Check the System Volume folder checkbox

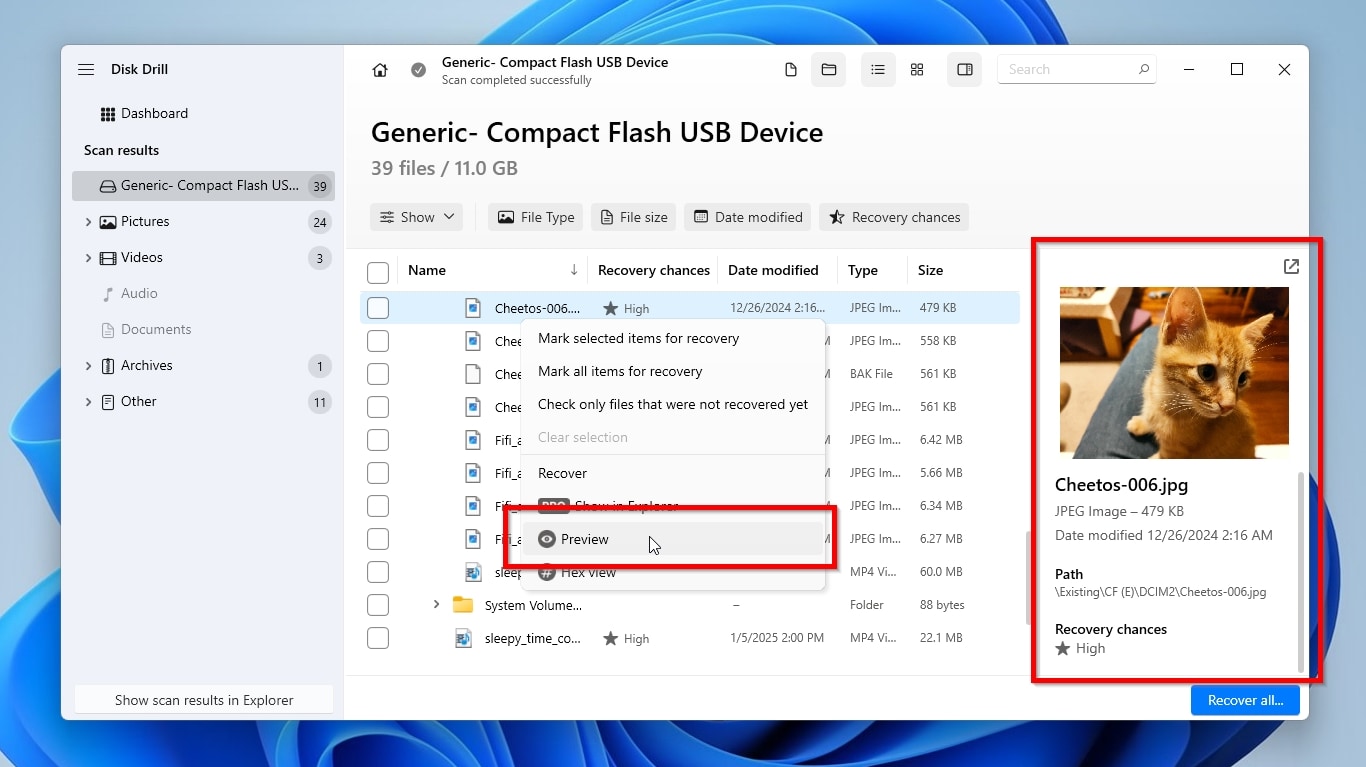pyautogui.click(x=378, y=605)
